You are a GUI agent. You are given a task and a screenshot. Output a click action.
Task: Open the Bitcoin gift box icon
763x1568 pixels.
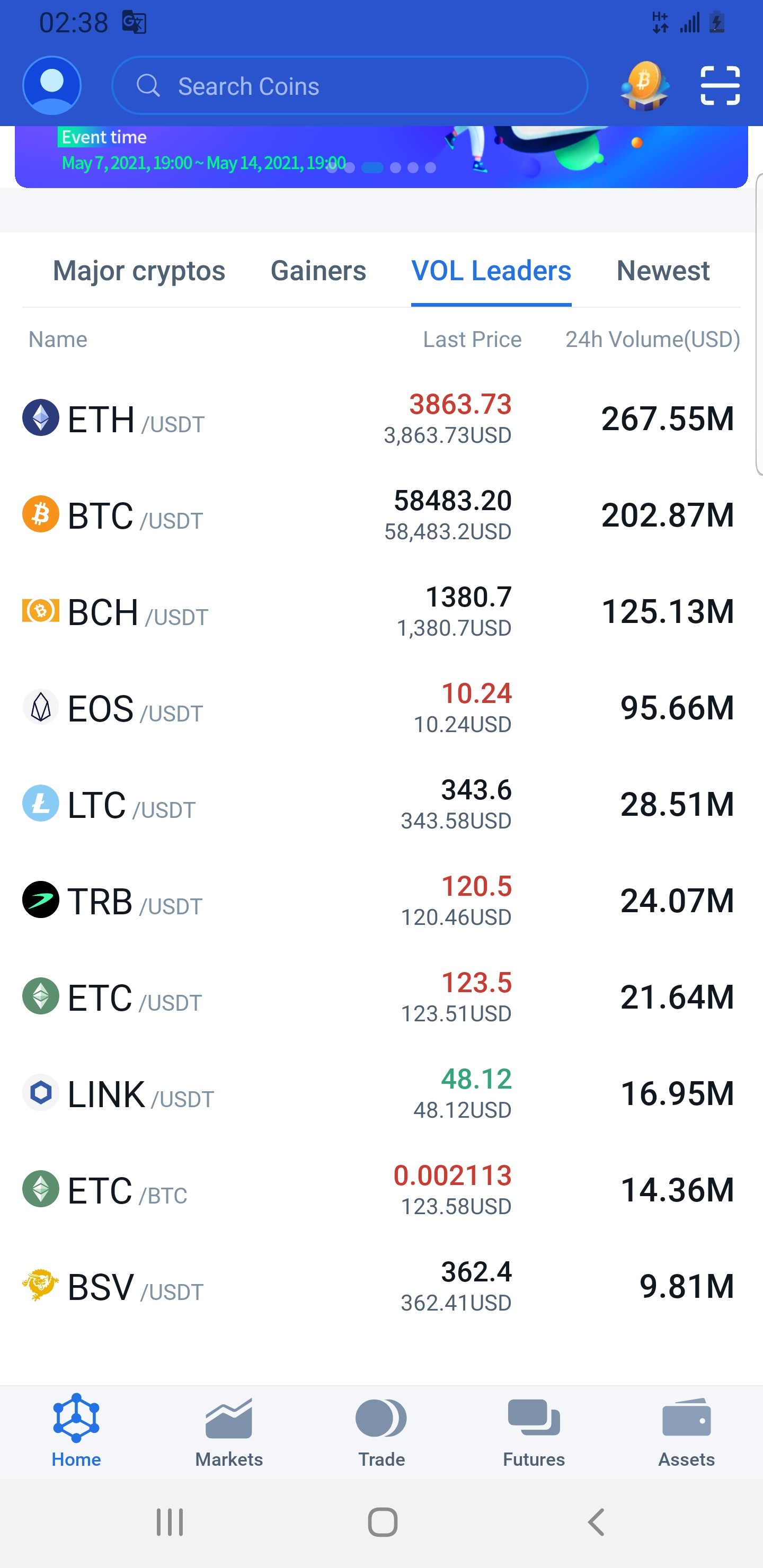(645, 86)
